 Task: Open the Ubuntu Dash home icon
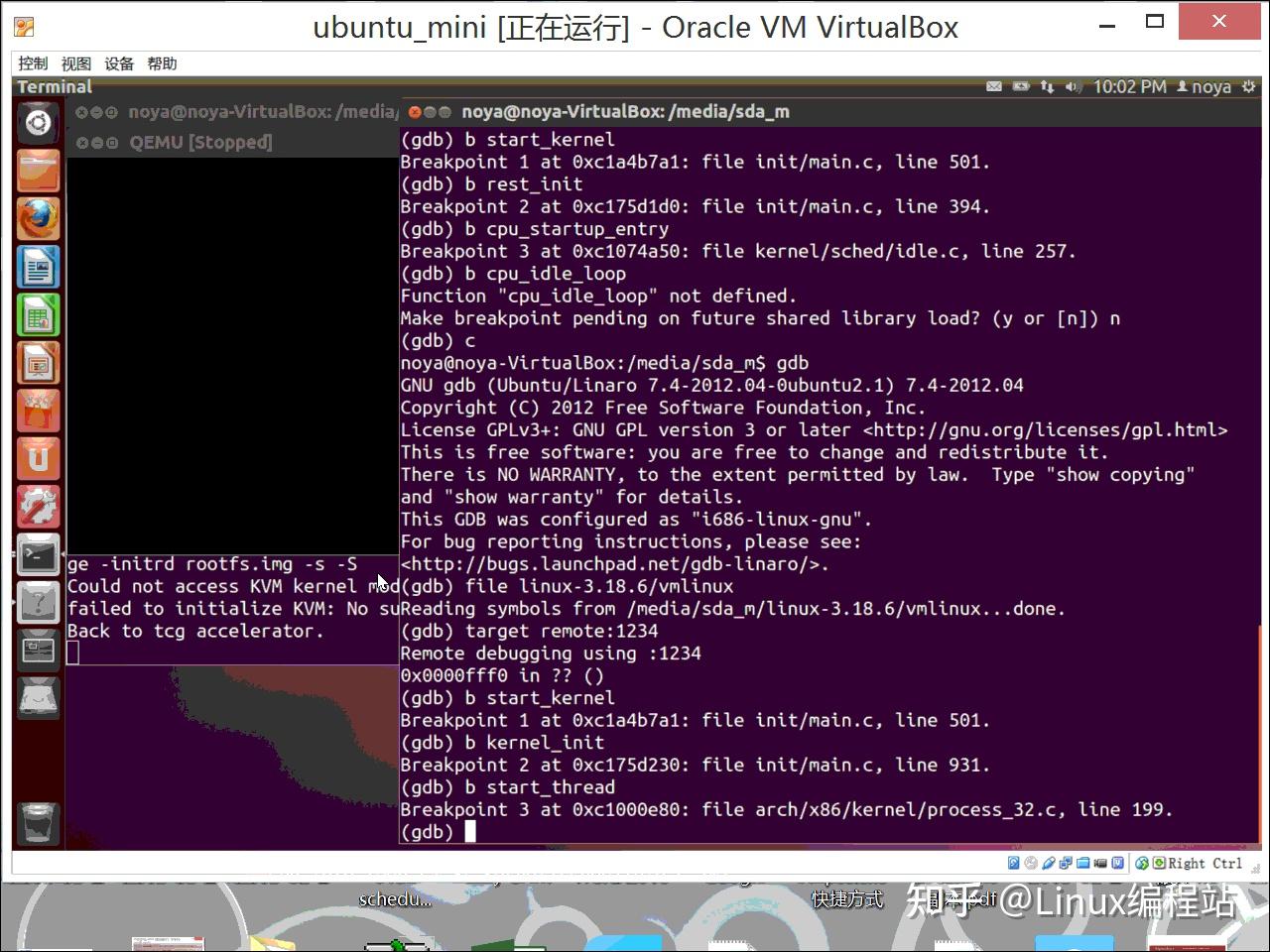pyautogui.click(x=38, y=122)
